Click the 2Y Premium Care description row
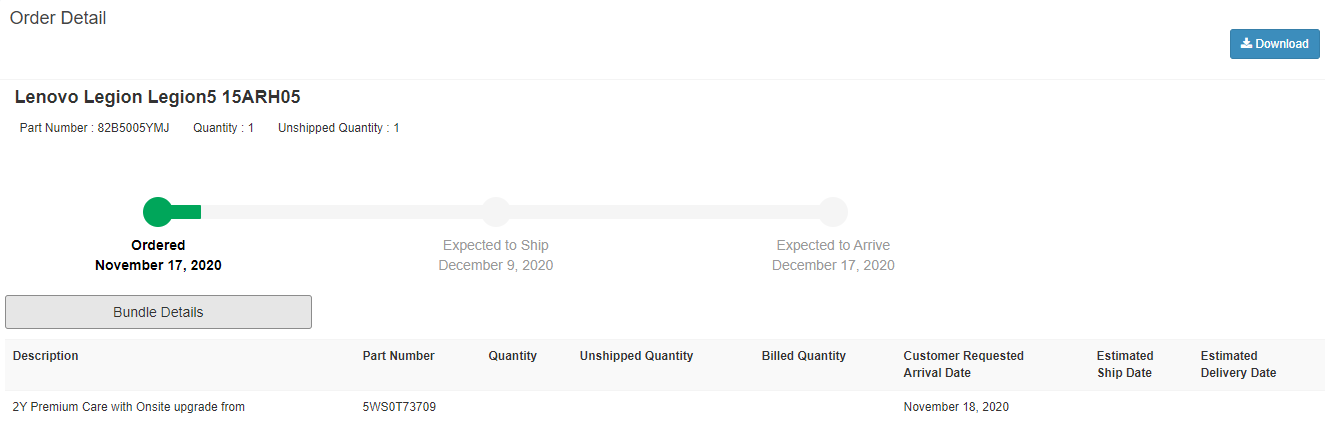 (x=129, y=407)
